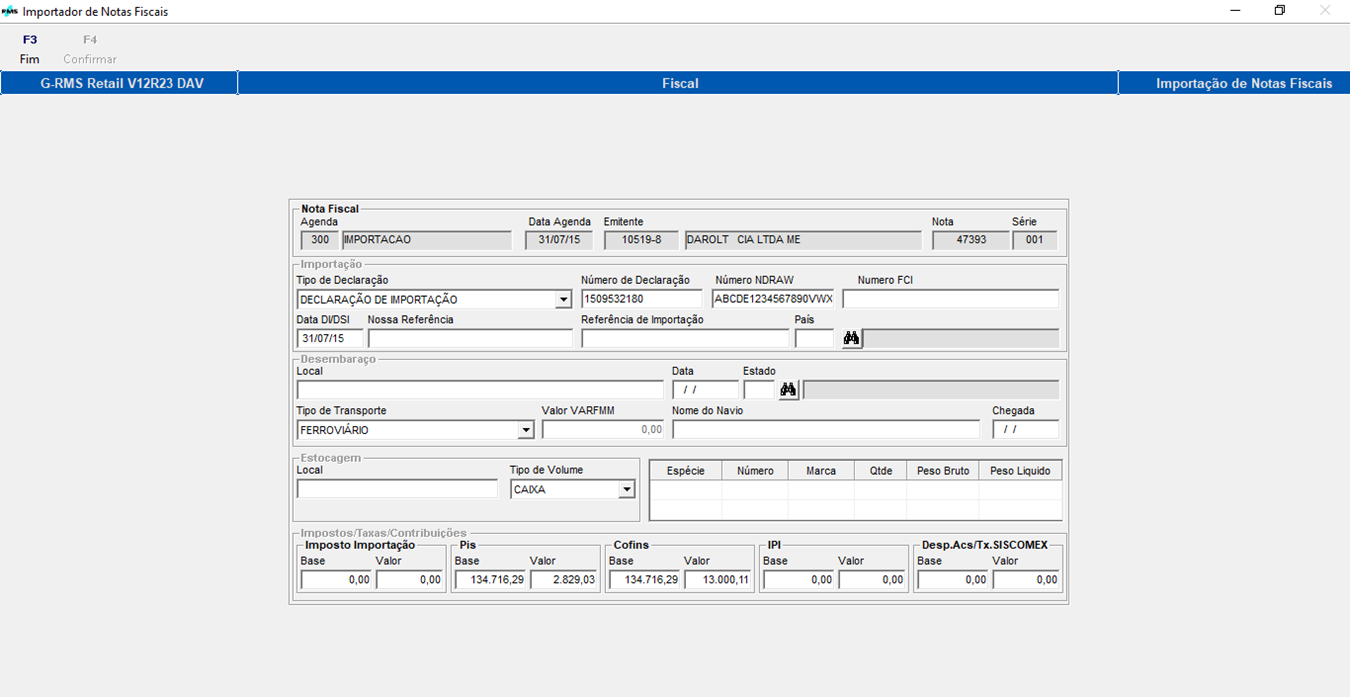
Task: Open the Tipo de Volume dropdown arrow
Action: click(x=626, y=490)
